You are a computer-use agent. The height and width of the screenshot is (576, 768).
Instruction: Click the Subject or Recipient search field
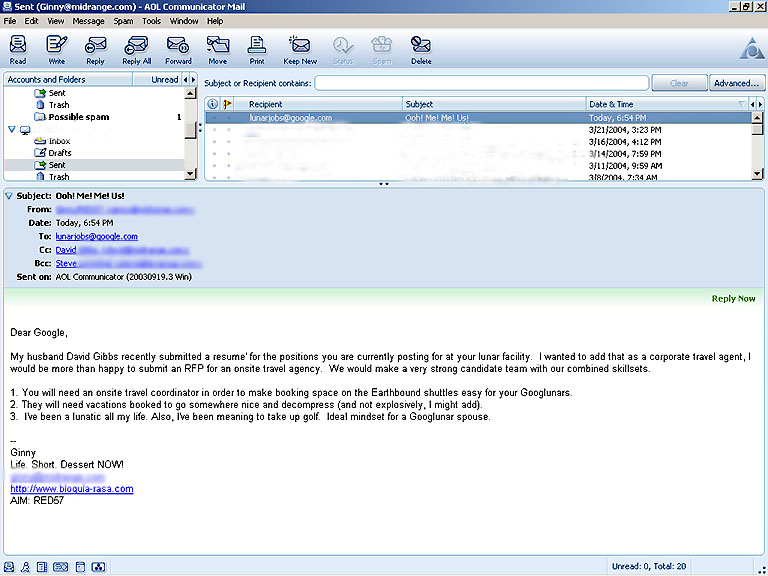pyautogui.click(x=481, y=83)
